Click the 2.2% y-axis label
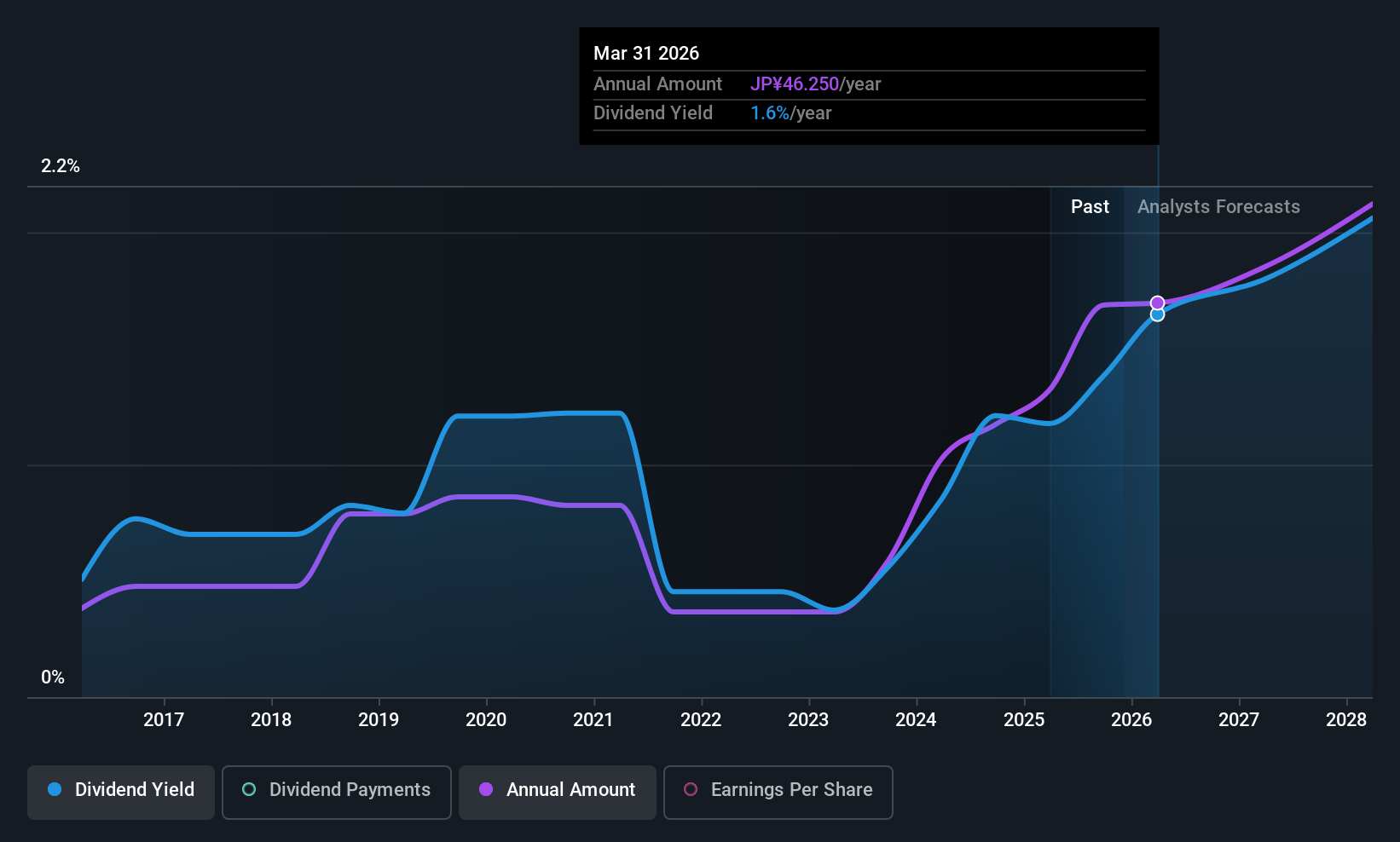The width and height of the screenshot is (1400, 842). coord(61,166)
